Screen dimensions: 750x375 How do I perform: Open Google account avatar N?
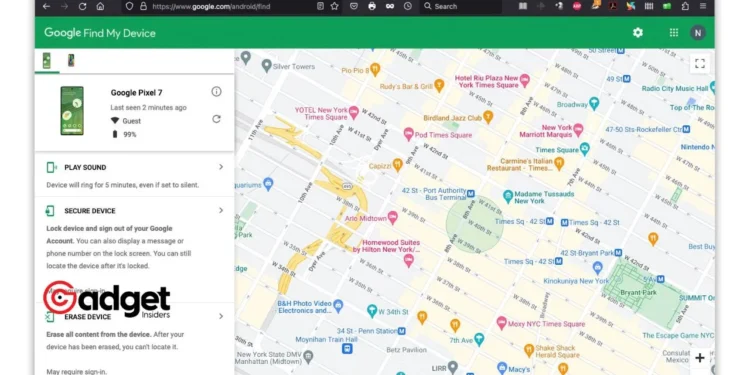697,33
